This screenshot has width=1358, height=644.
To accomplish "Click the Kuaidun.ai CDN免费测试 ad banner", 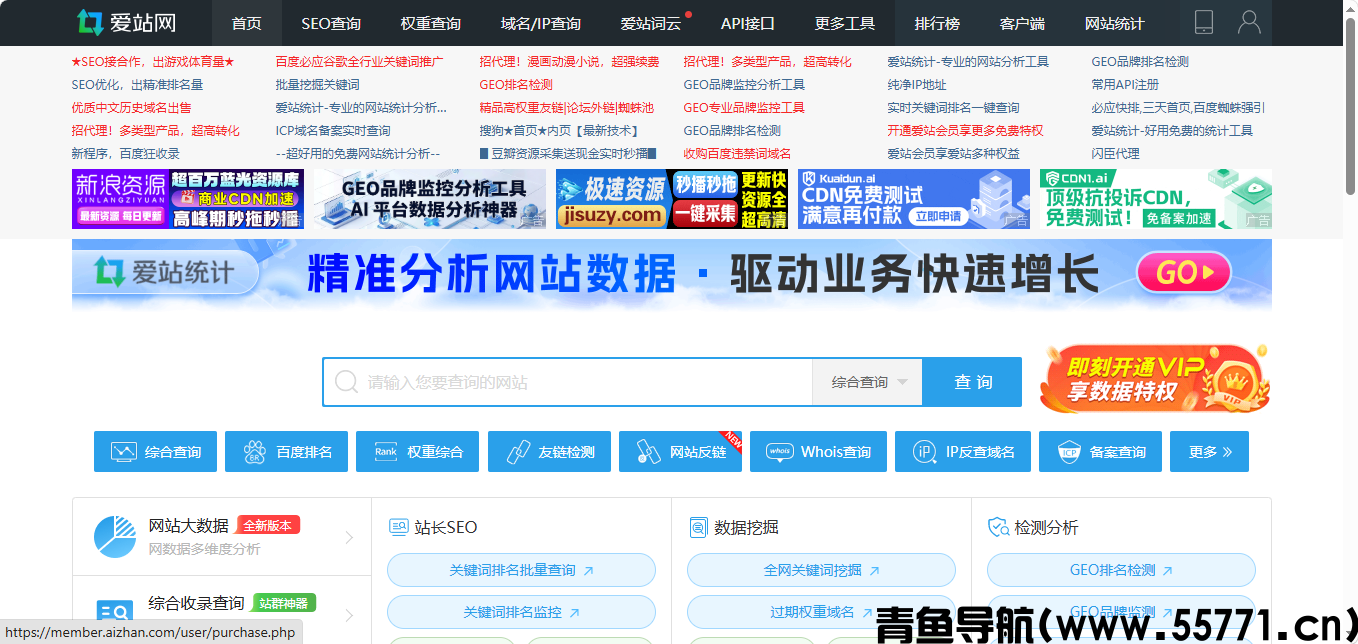I will [x=914, y=199].
